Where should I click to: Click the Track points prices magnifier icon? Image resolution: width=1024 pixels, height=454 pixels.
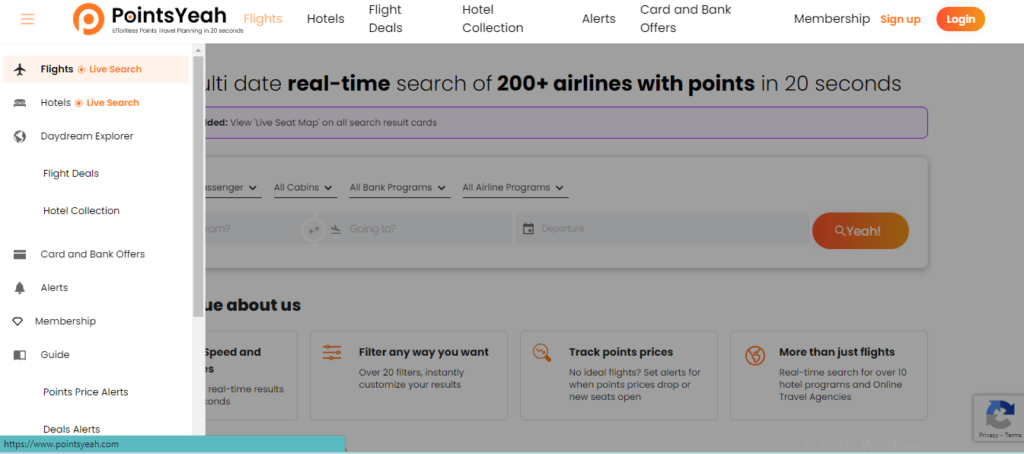point(541,352)
